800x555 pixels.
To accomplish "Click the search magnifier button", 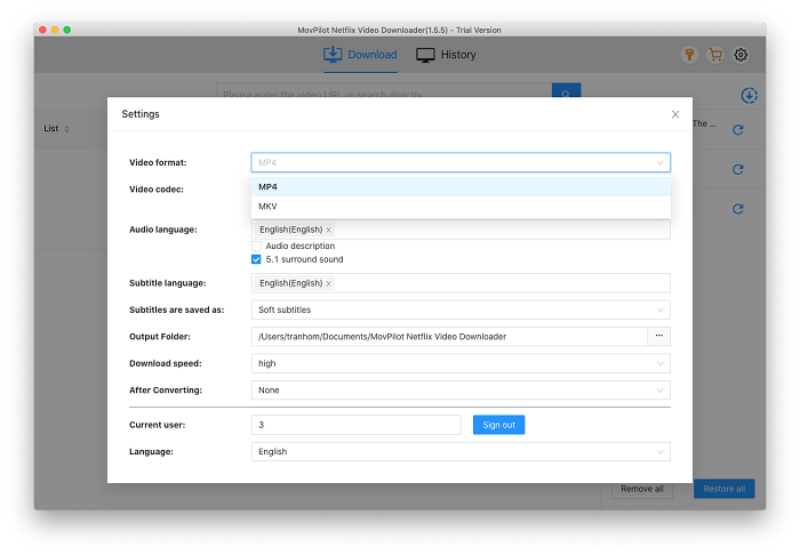I will tap(565, 94).
